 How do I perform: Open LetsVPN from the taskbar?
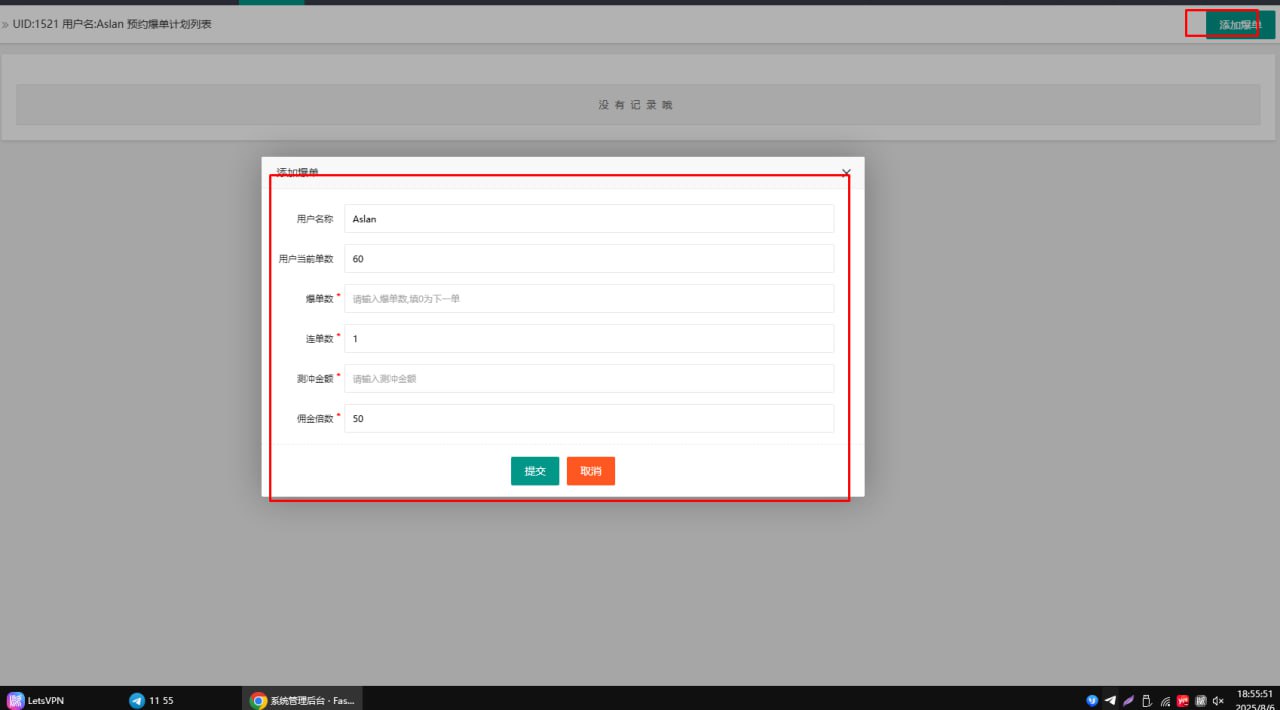coord(36,701)
